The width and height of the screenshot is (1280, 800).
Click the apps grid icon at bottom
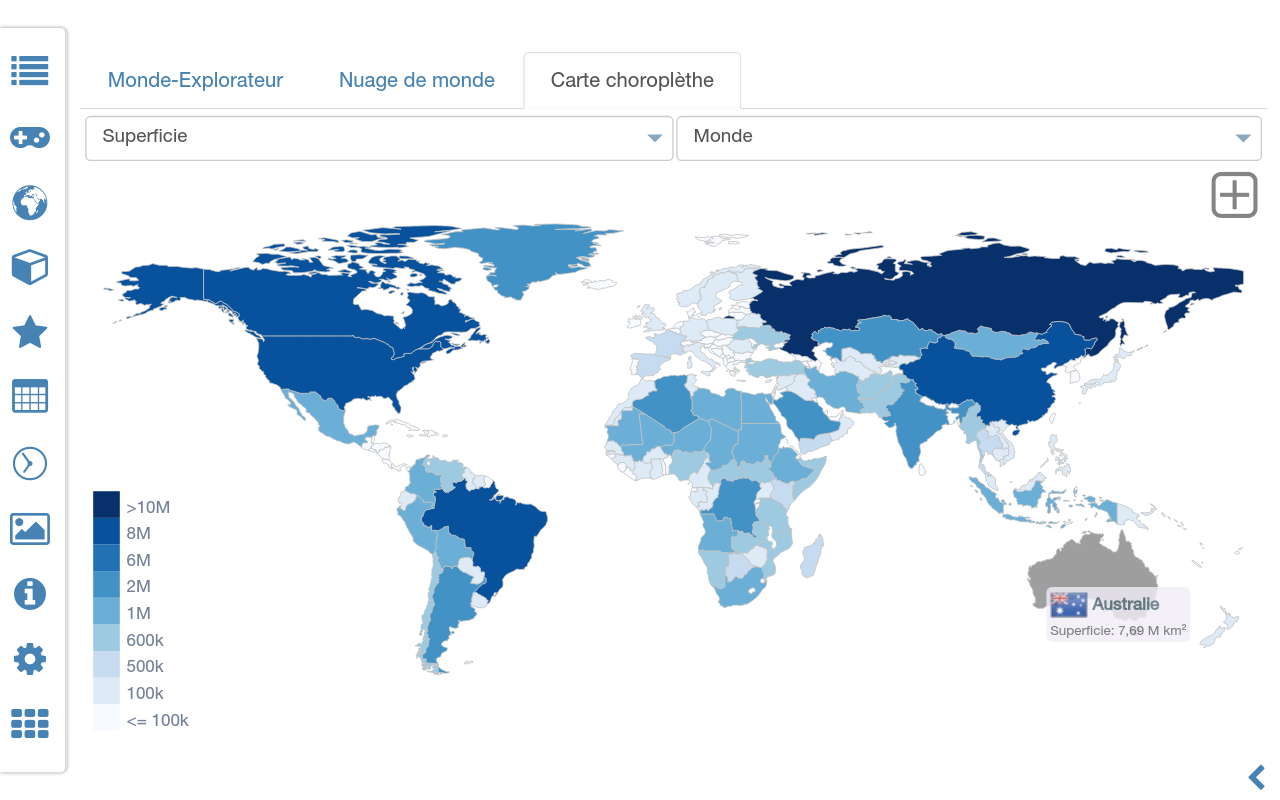click(30, 724)
